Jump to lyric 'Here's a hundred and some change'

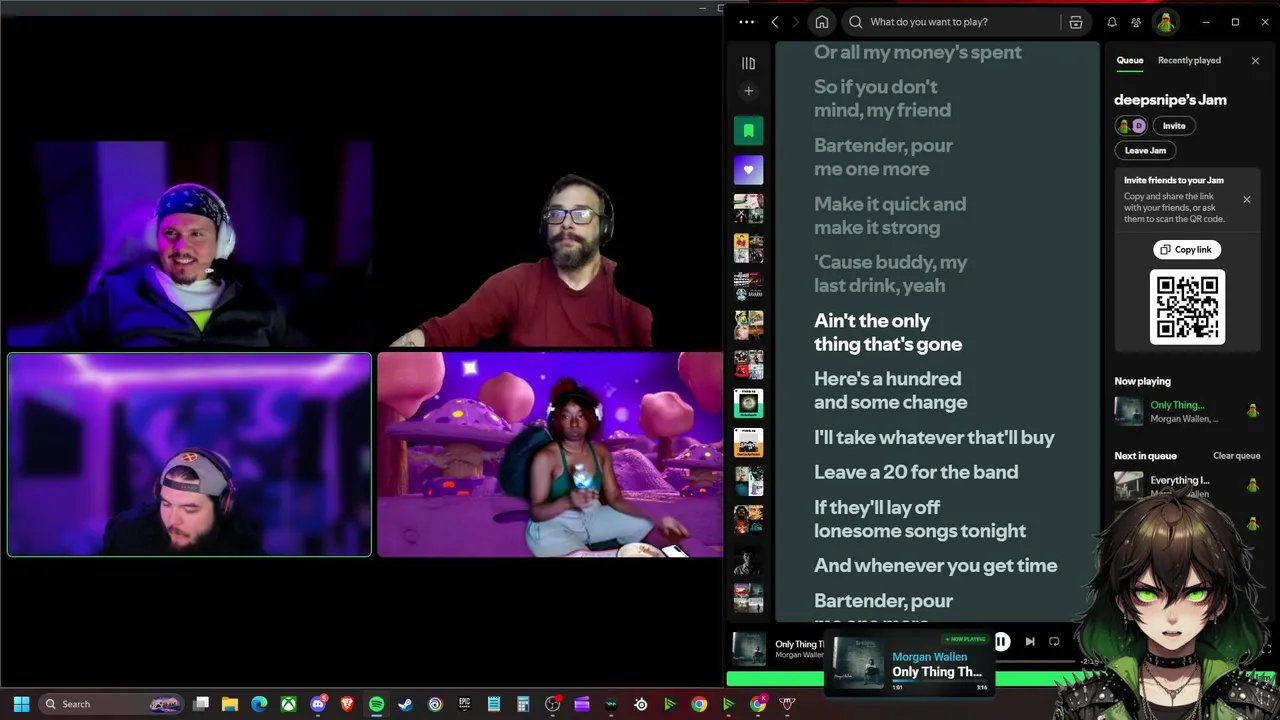[x=890, y=391]
